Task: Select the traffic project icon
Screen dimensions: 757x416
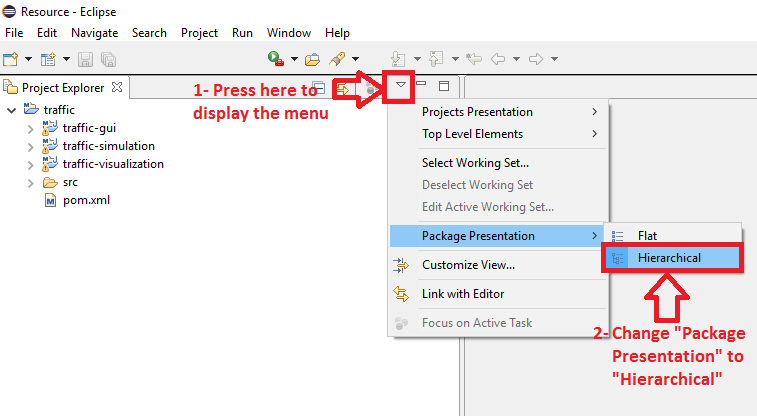Action: [31, 109]
